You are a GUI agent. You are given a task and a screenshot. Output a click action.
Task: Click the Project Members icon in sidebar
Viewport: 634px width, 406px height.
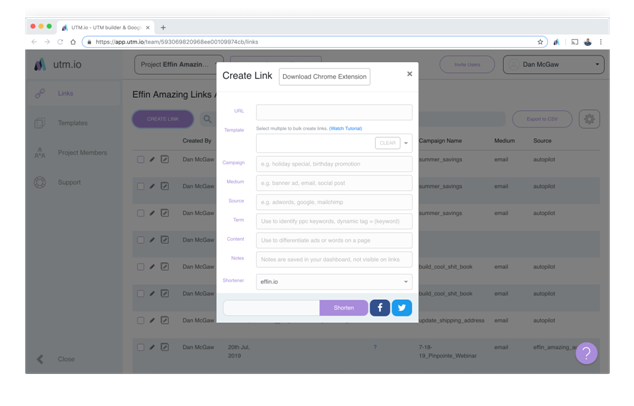click(x=40, y=153)
